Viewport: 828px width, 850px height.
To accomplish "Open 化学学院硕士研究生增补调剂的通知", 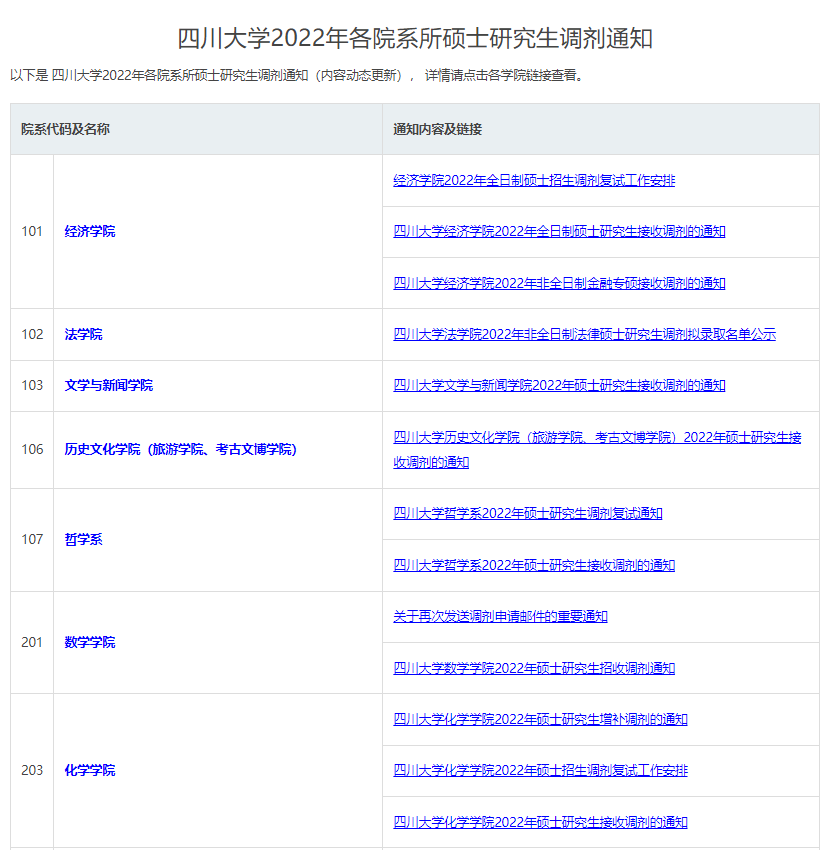I will pyautogui.click(x=540, y=719).
